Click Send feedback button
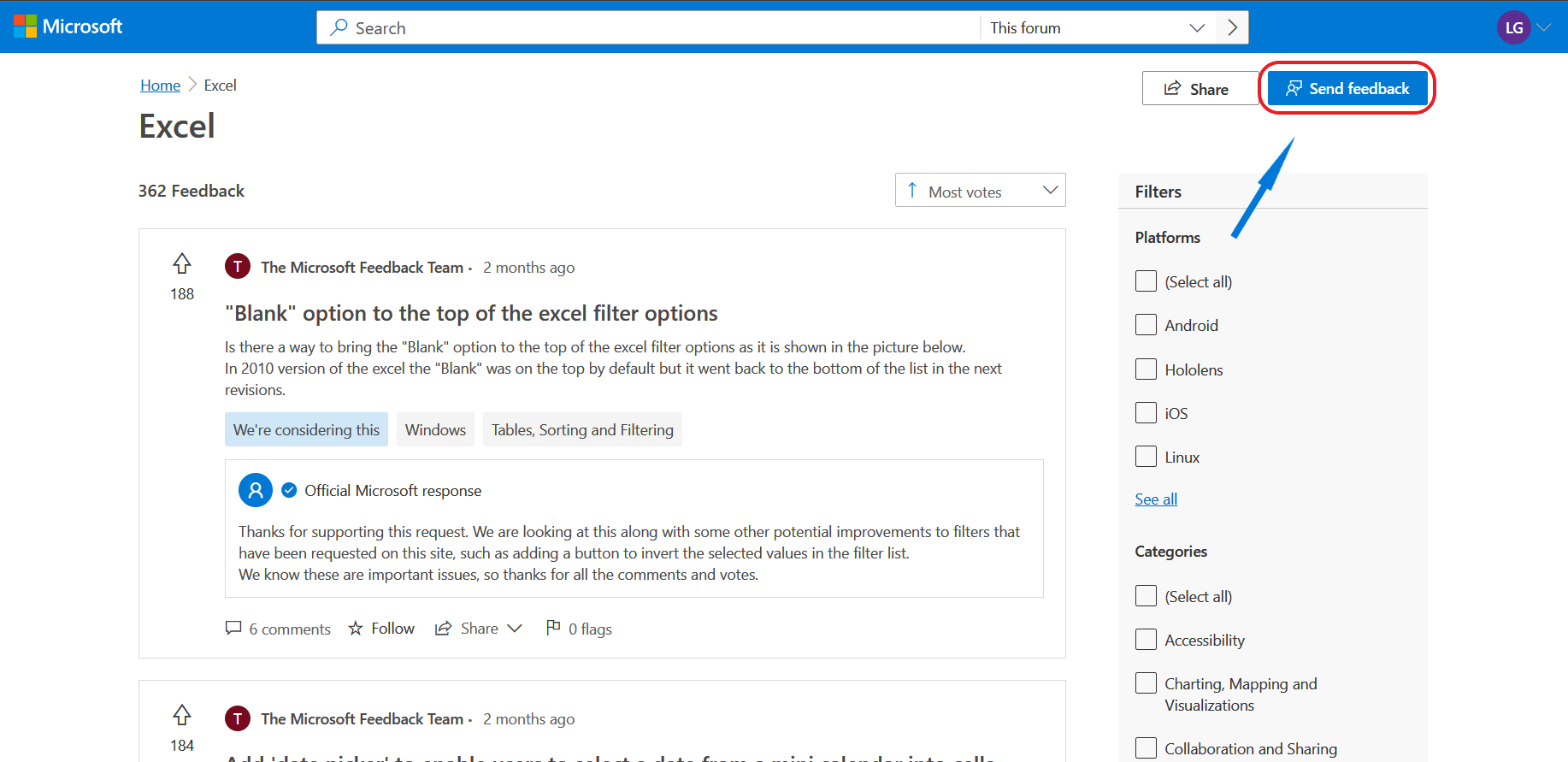1568x762 pixels. (1347, 88)
